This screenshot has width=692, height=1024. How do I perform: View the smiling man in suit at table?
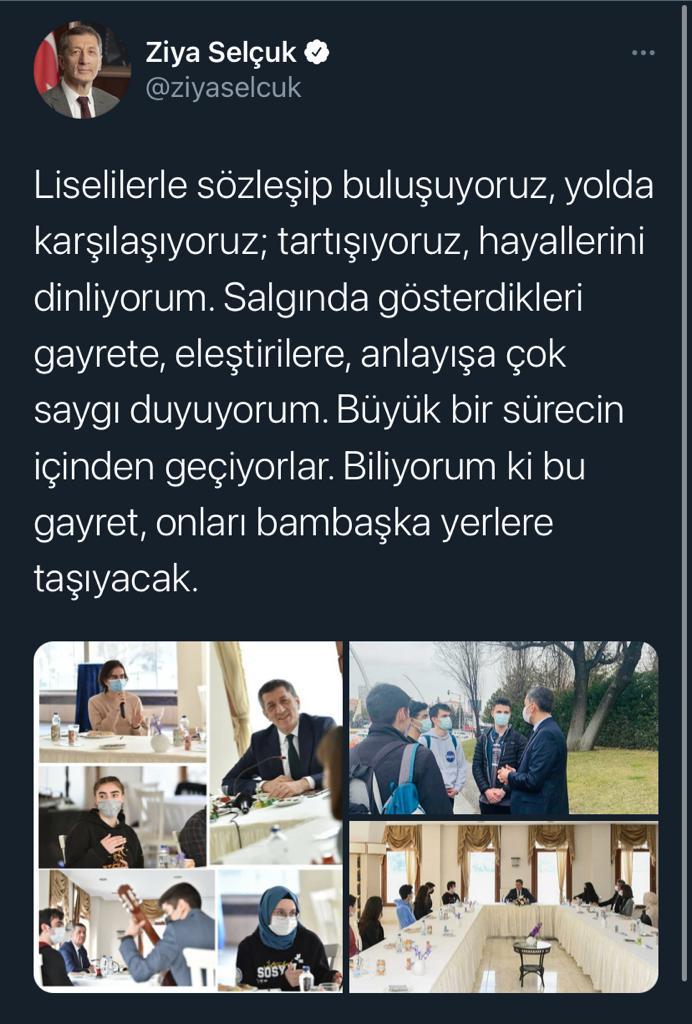click(275, 754)
